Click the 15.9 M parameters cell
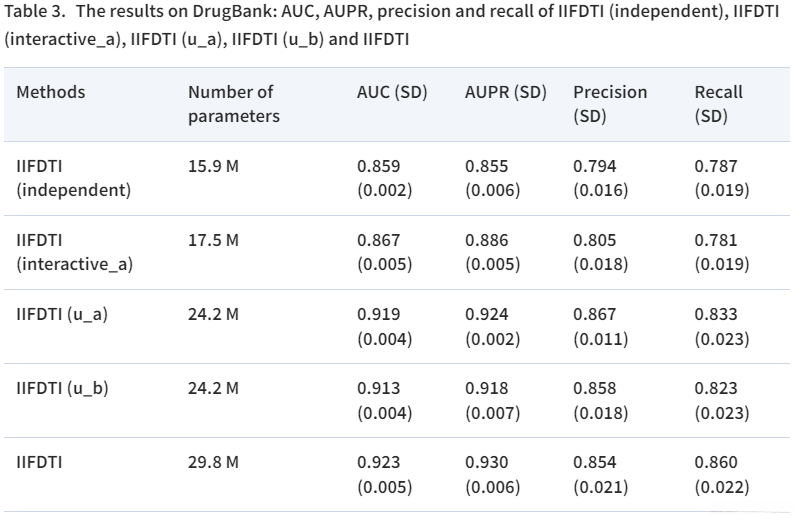 [x=213, y=166]
